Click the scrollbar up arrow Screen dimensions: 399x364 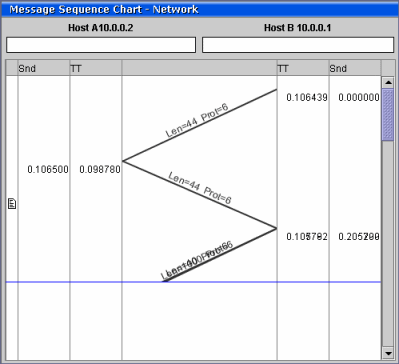(x=388, y=82)
